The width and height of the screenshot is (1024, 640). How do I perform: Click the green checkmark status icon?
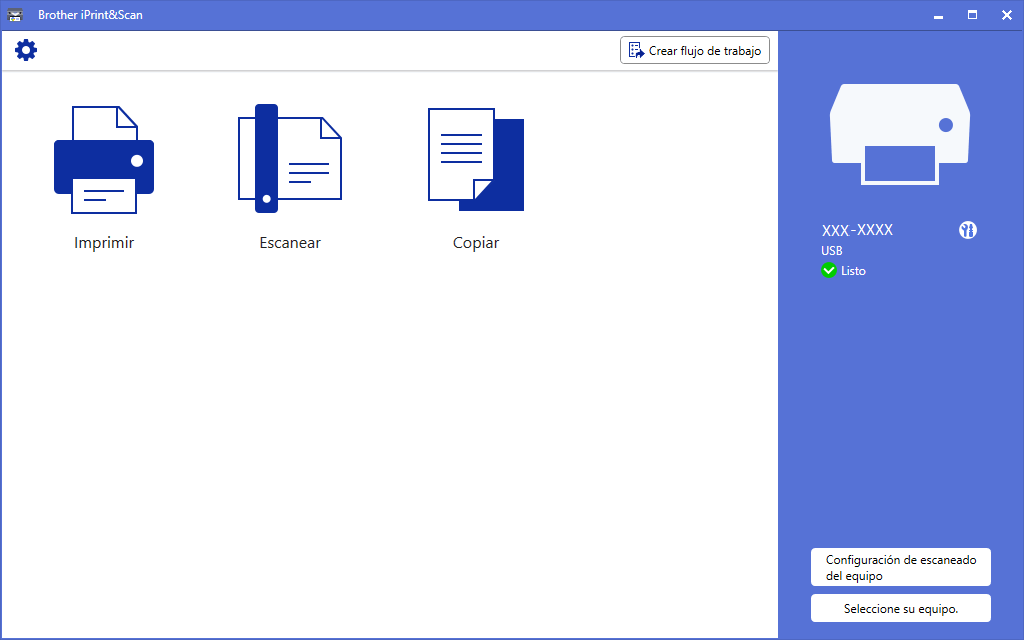(x=829, y=271)
